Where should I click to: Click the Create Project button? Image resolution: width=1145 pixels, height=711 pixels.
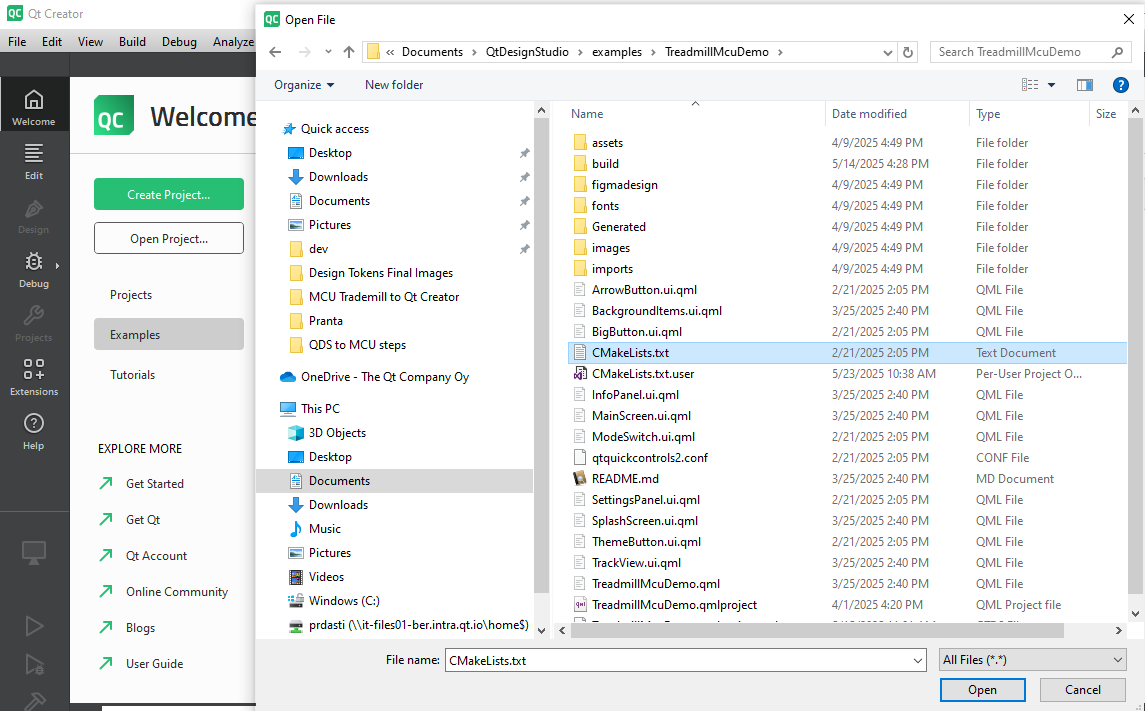(168, 194)
